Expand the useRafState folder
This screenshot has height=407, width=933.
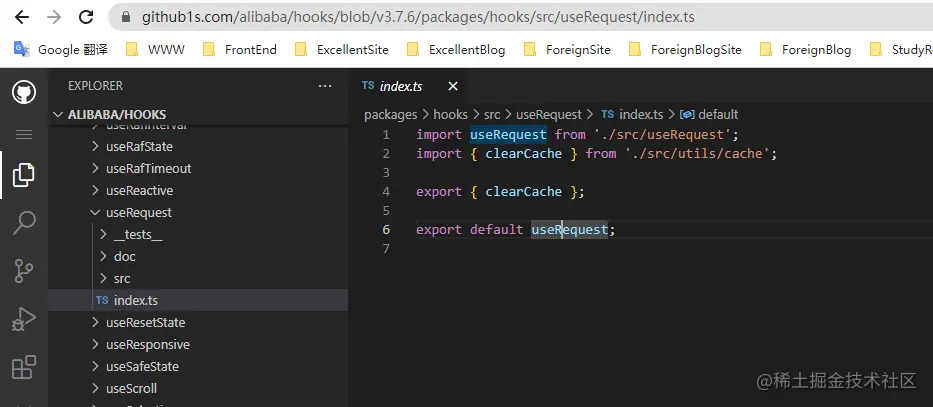point(198,146)
